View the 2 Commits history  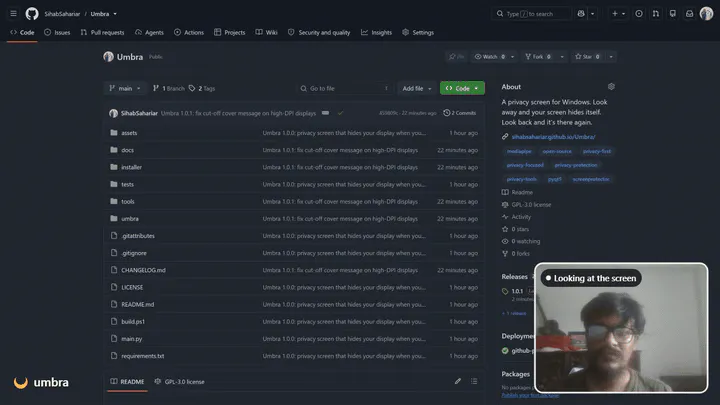[x=460, y=113]
